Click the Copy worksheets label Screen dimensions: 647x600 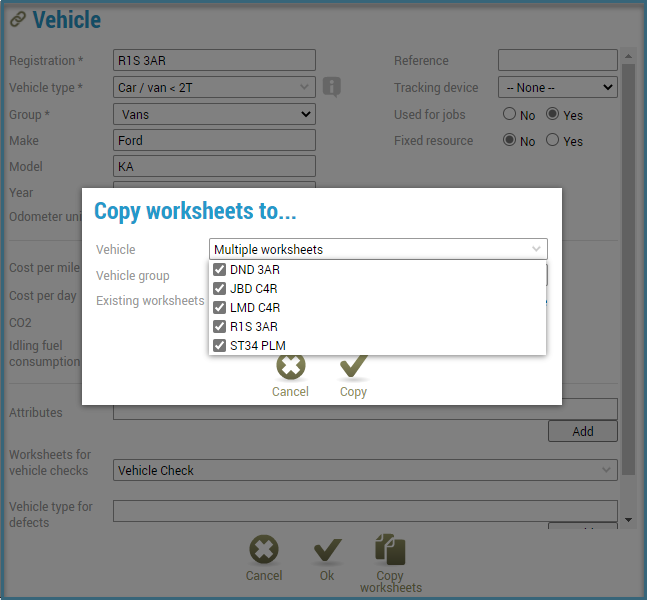click(x=391, y=581)
